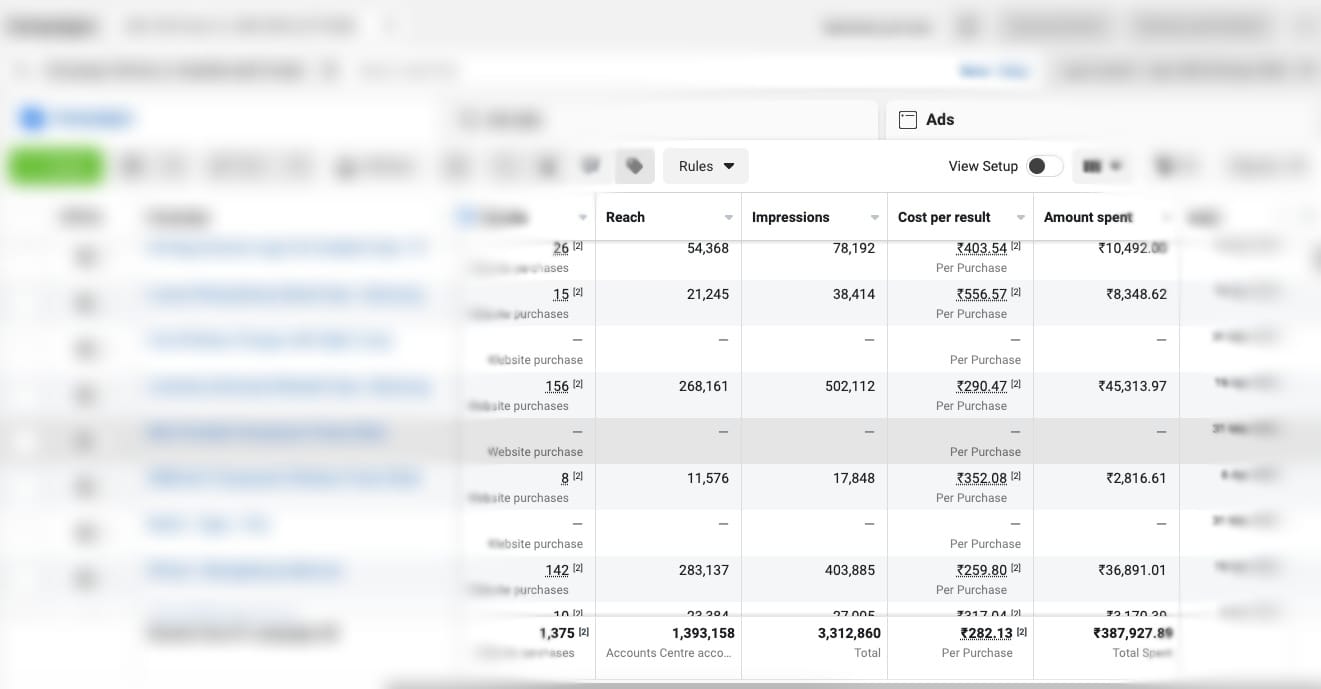Image resolution: width=1321 pixels, height=689 pixels.
Task: Open the Rules dropdown menu
Action: tap(705, 166)
